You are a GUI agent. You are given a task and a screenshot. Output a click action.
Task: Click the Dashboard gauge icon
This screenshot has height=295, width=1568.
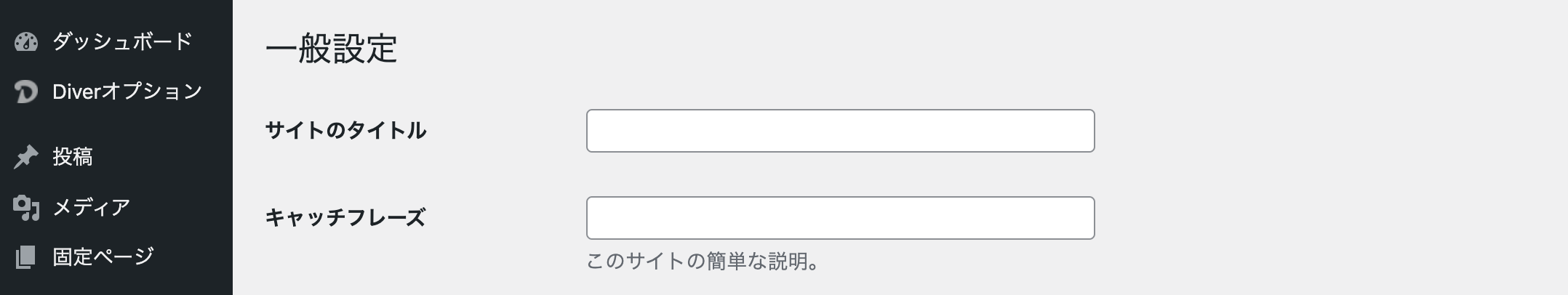(x=26, y=42)
